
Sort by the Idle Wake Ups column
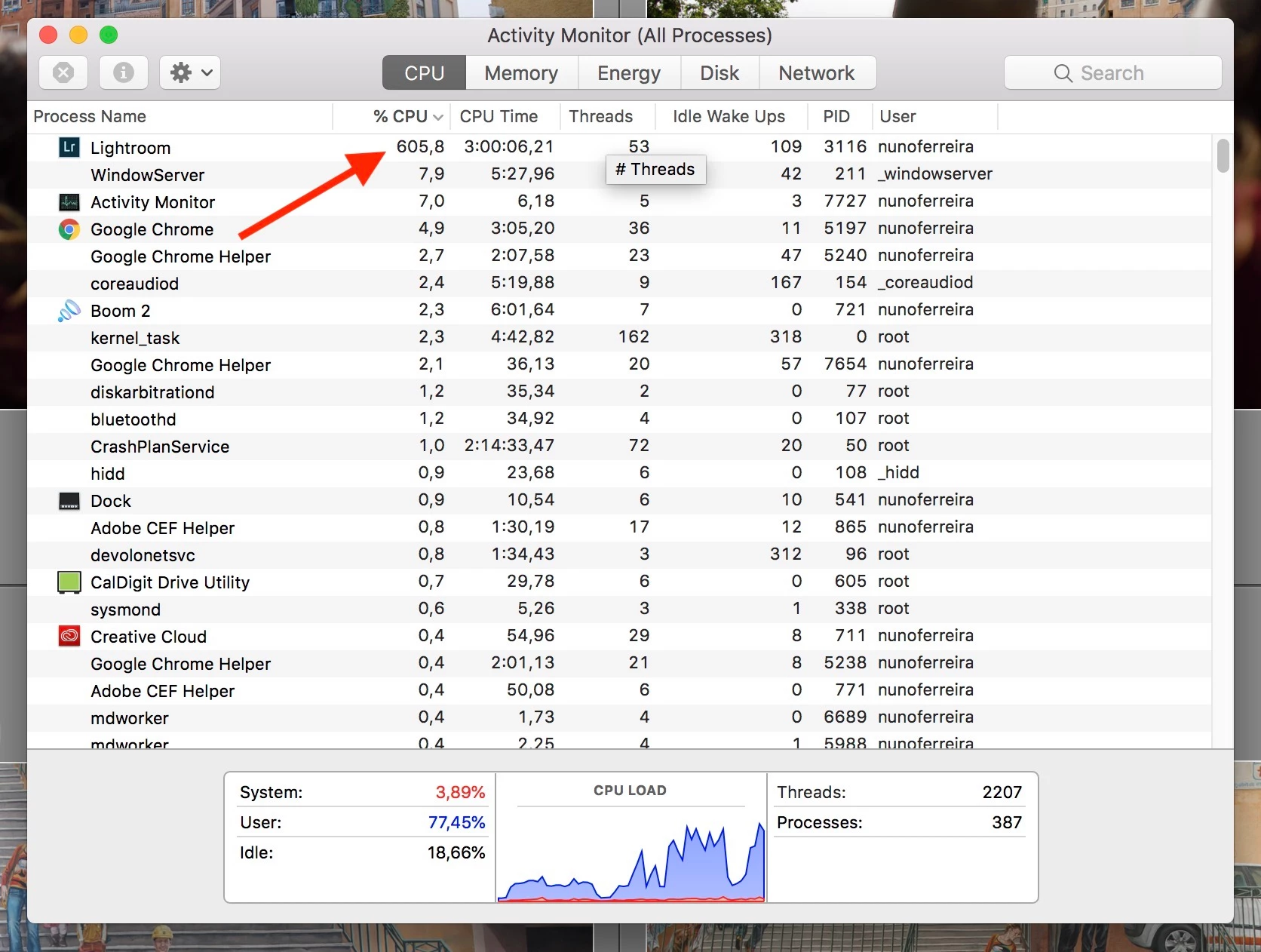click(x=732, y=116)
